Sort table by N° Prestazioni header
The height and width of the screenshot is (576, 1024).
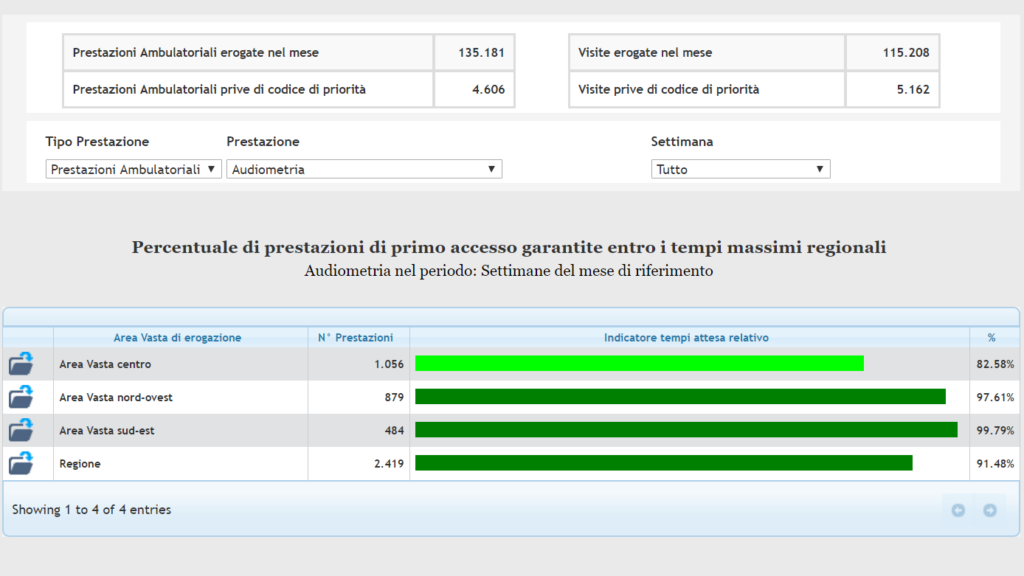click(358, 338)
